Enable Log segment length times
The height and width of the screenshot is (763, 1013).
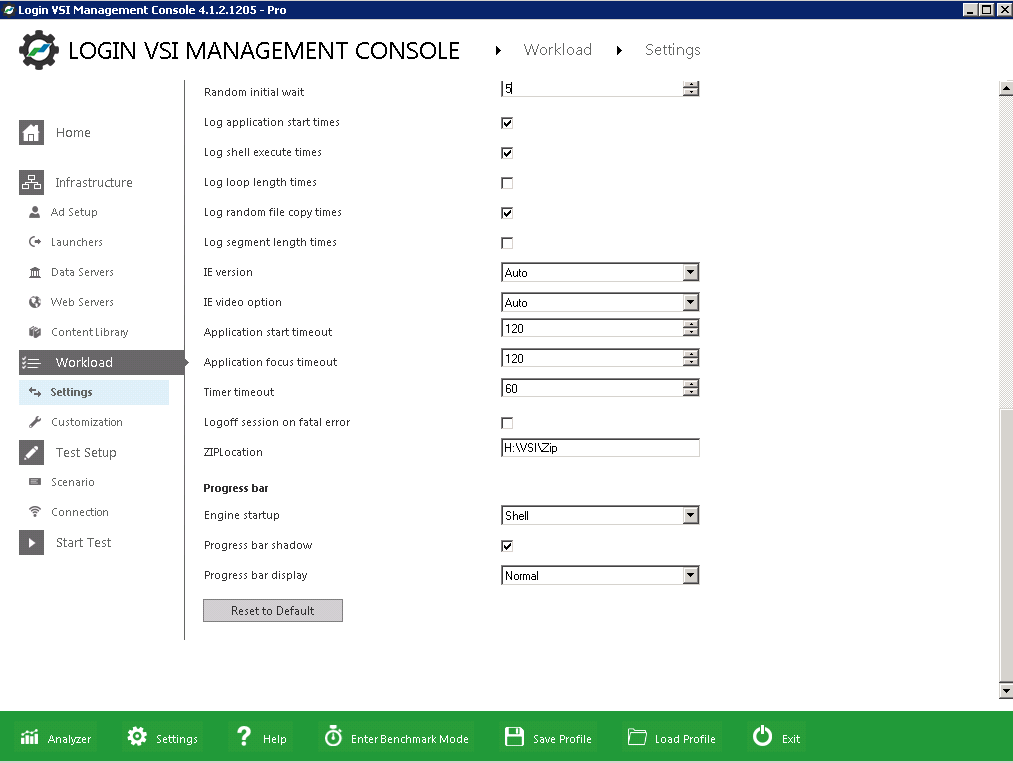coord(507,243)
